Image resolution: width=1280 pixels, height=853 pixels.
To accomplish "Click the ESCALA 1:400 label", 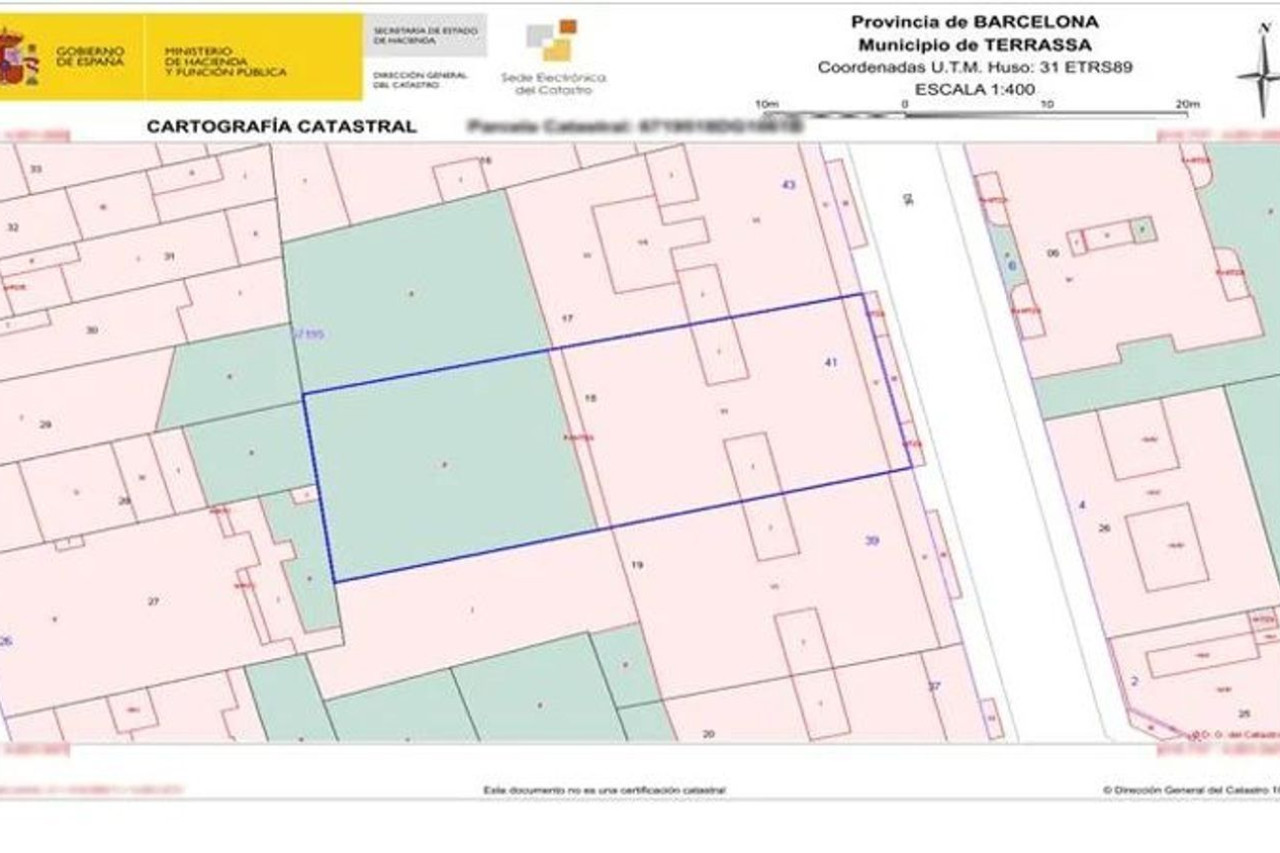I will point(974,90).
